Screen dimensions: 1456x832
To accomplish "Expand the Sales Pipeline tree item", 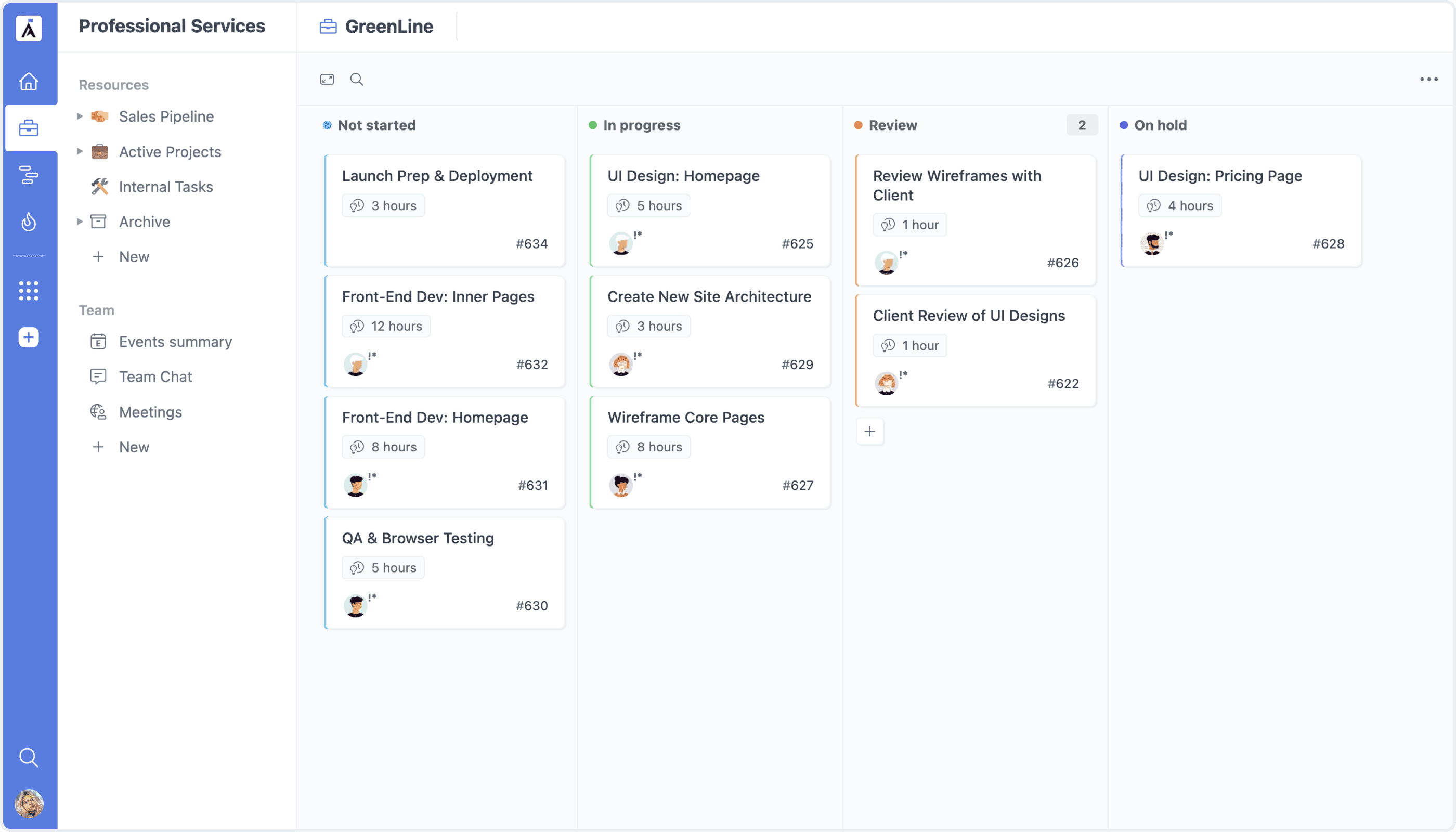I will (x=80, y=116).
